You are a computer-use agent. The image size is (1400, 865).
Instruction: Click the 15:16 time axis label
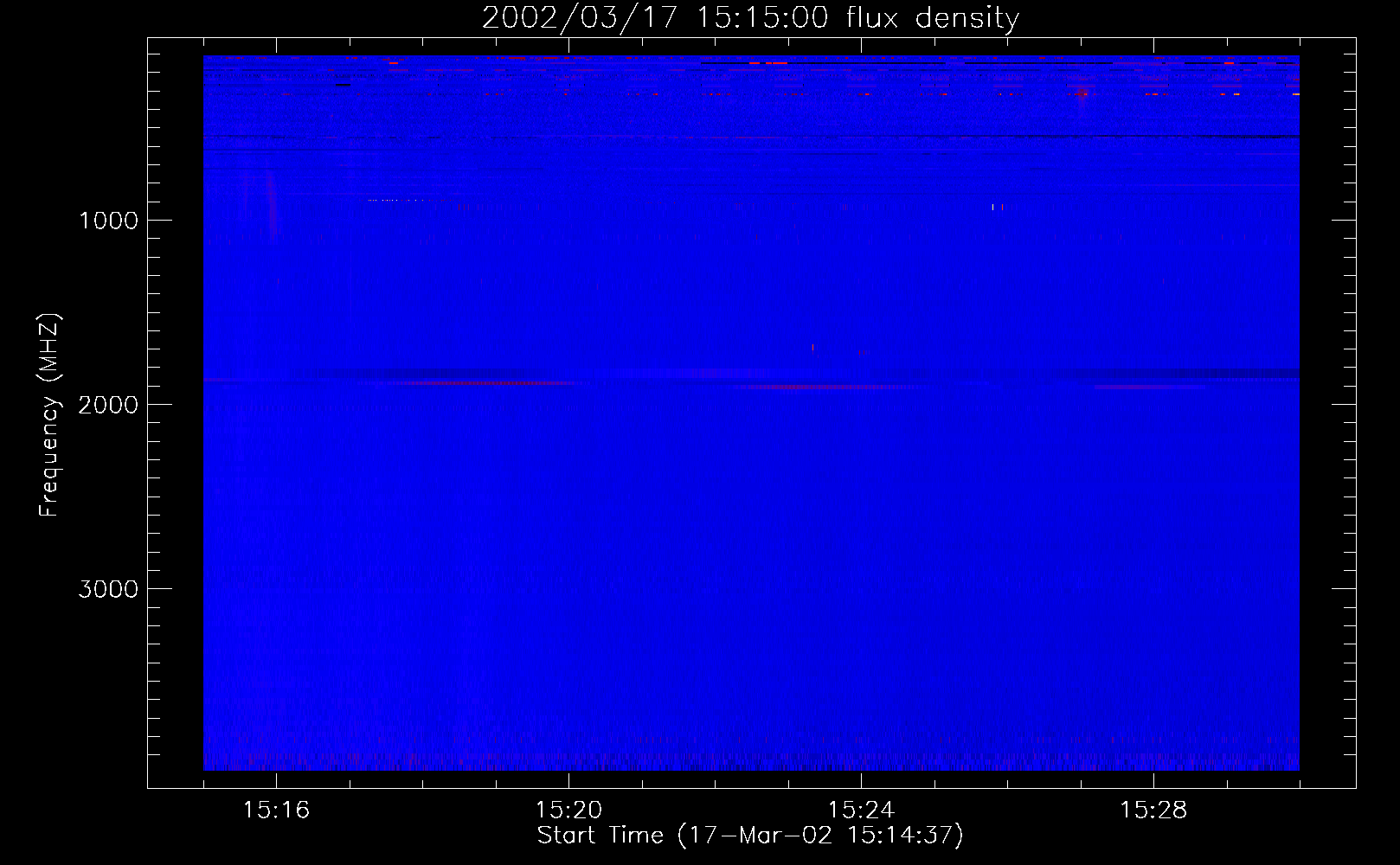coord(276,811)
